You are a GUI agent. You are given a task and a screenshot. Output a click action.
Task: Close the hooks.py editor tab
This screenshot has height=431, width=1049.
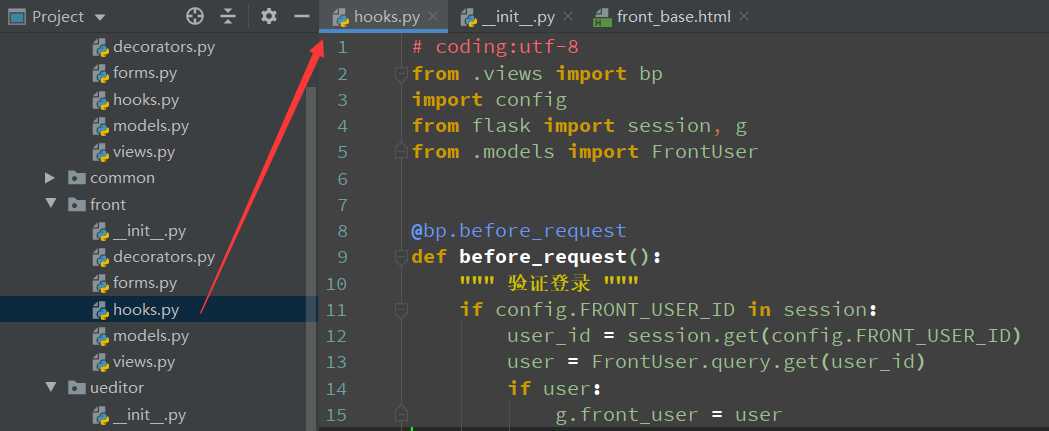point(432,17)
